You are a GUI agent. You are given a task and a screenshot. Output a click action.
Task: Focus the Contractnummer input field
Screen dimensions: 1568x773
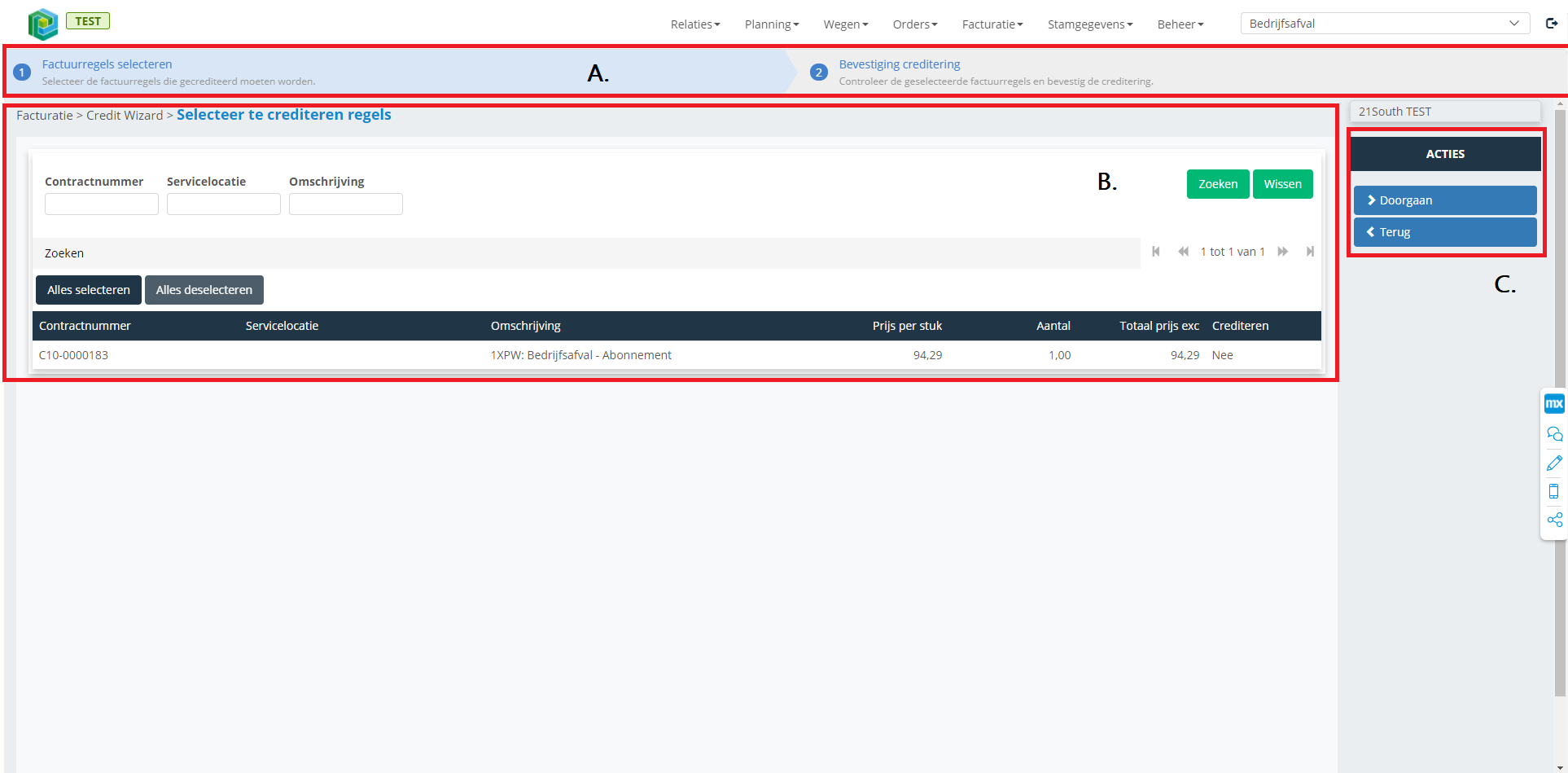click(x=102, y=204)
